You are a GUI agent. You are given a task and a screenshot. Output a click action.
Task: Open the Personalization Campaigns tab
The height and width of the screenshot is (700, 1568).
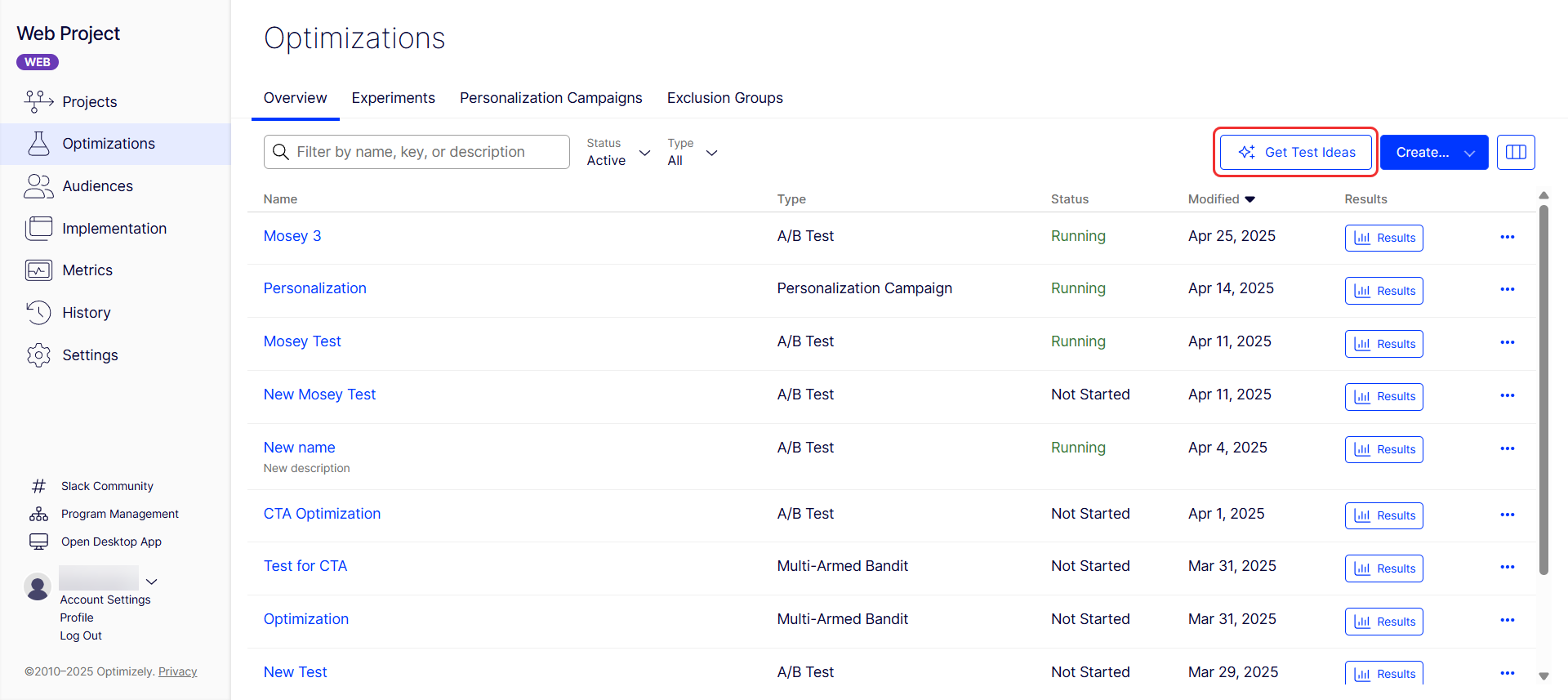[x=550, y=98]
